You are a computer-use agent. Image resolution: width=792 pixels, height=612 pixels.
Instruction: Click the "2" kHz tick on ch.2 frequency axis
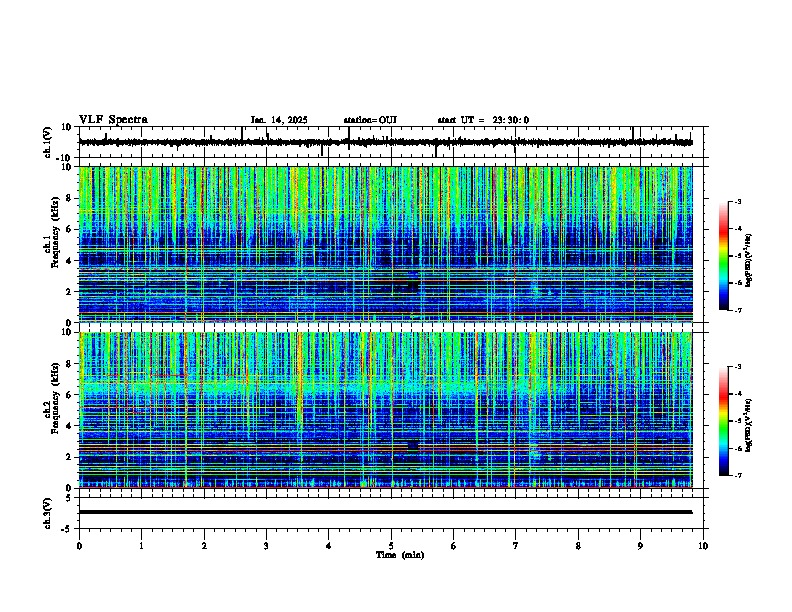coord(70,457)
